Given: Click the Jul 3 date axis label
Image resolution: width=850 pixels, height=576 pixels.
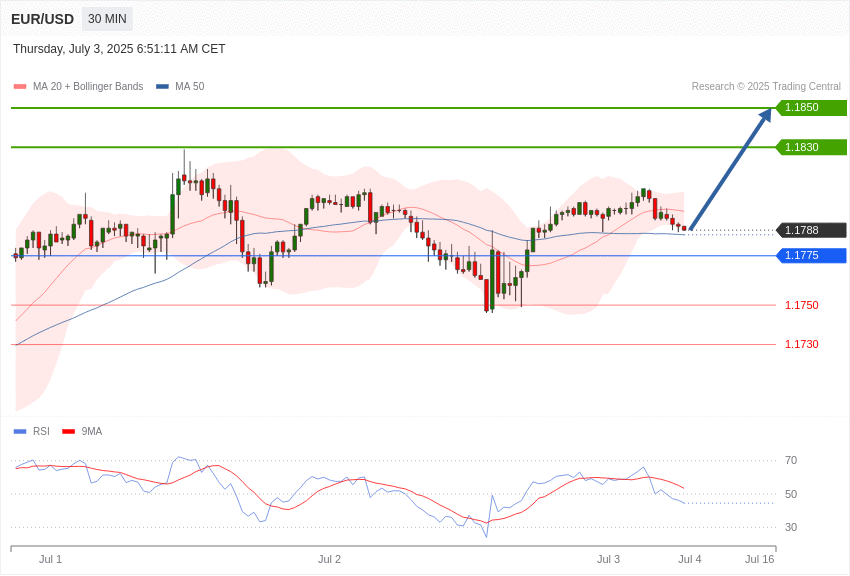Looking at the screenshot, I should pos(608,559).
